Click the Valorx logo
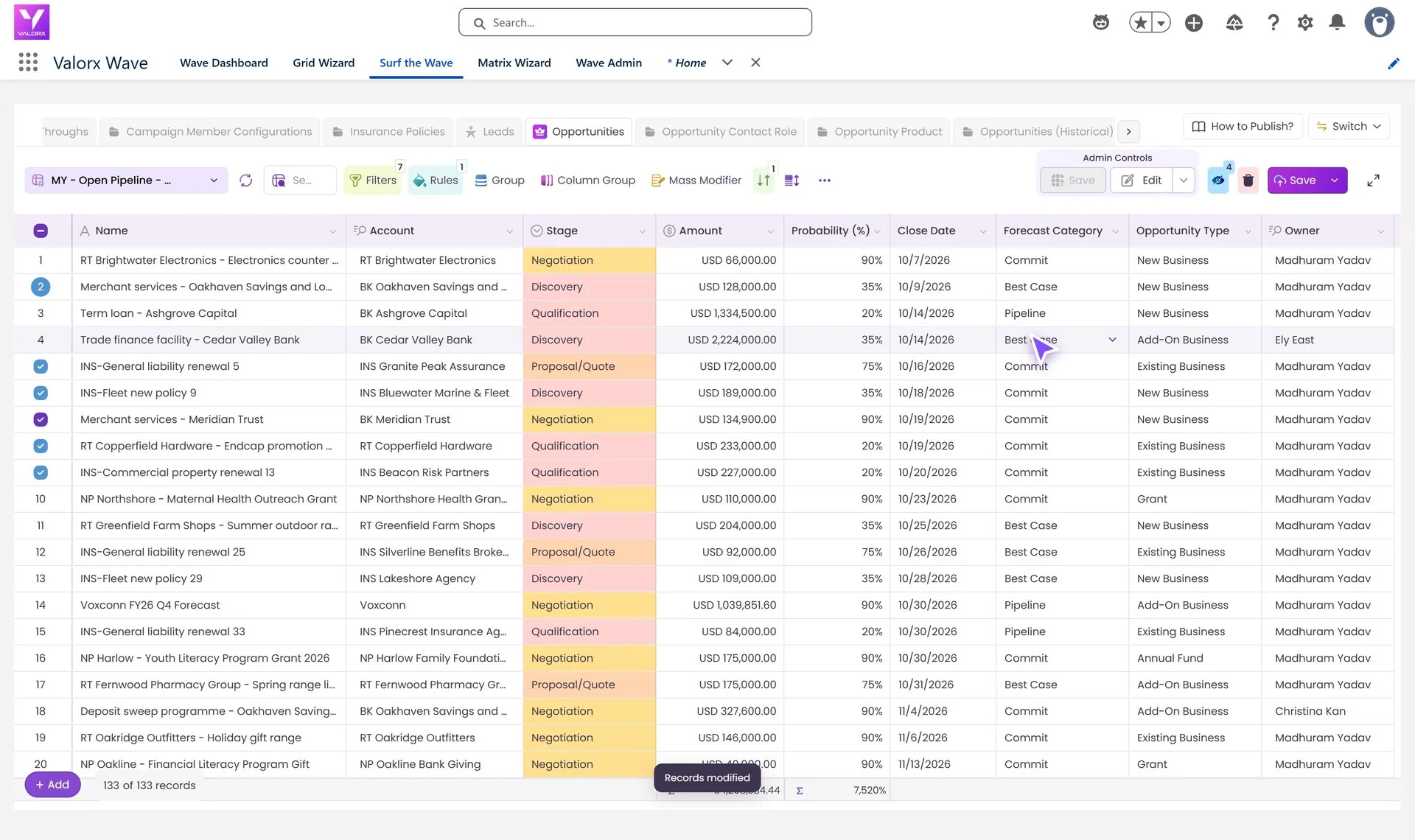Image resolution: width=1415 pixels, height=840 pixels. 32,22
